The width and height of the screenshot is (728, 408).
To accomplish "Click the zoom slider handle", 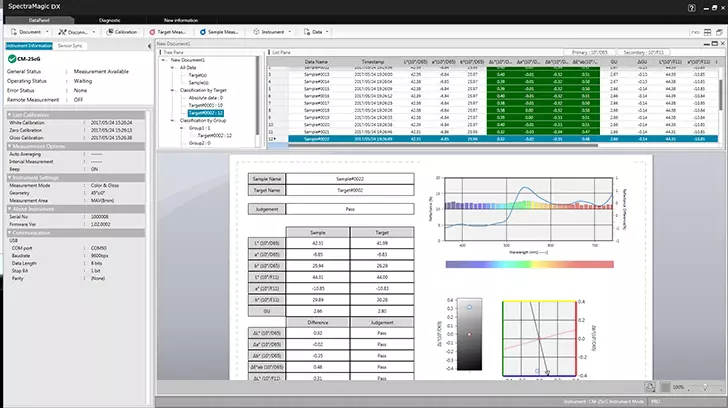I will [x=705, y=387].
